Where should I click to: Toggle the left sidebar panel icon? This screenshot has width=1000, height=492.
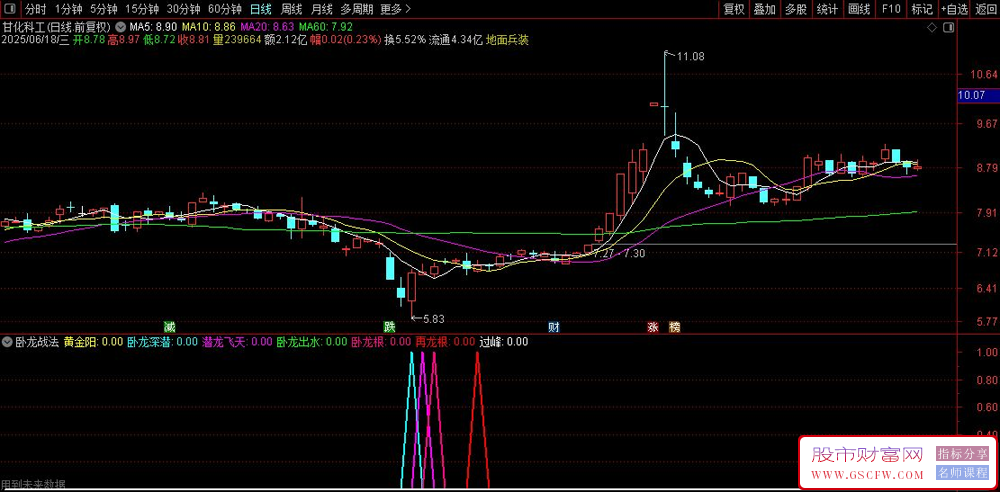11,9
